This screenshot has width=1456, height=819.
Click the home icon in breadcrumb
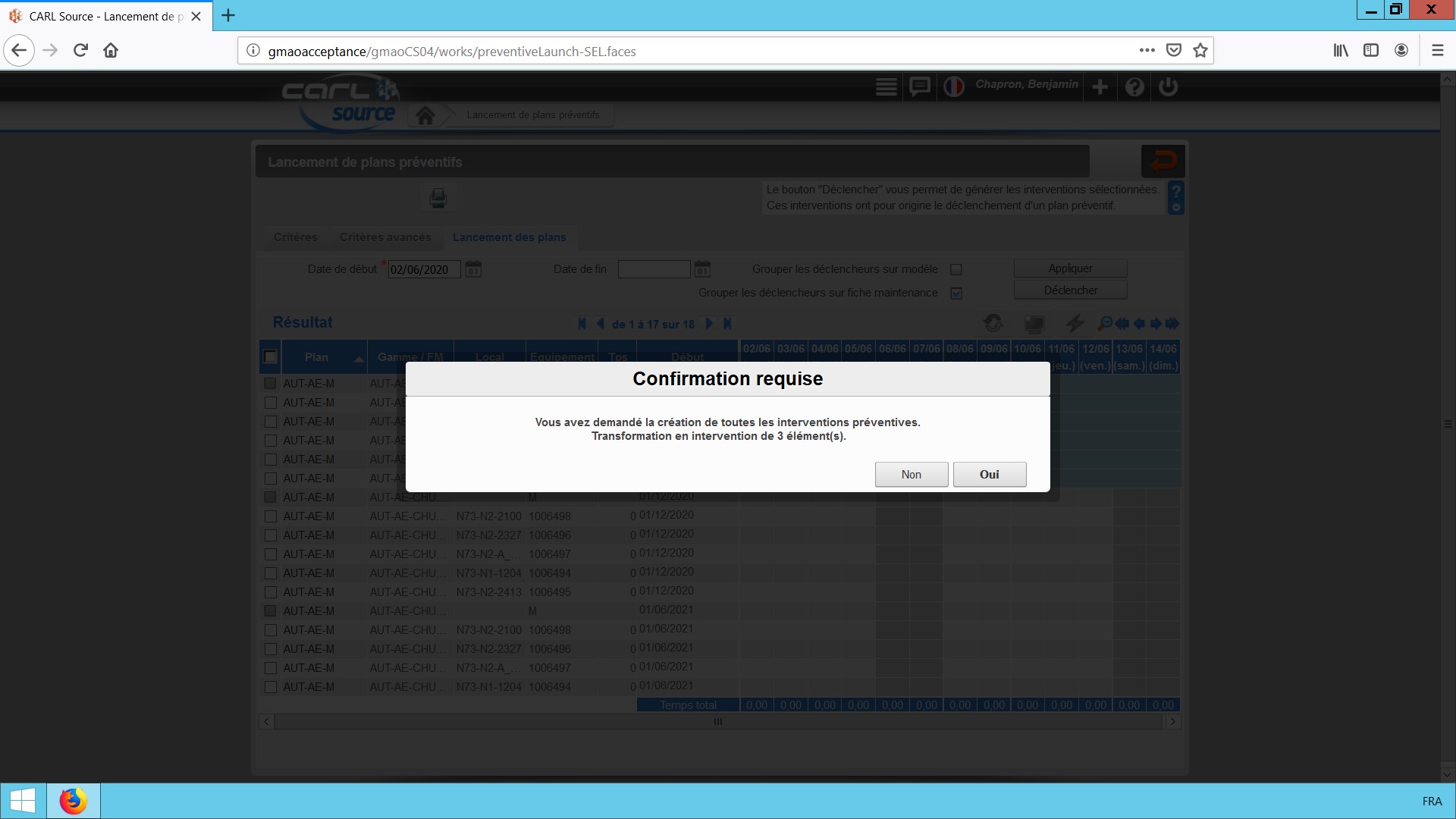[425, 116]
